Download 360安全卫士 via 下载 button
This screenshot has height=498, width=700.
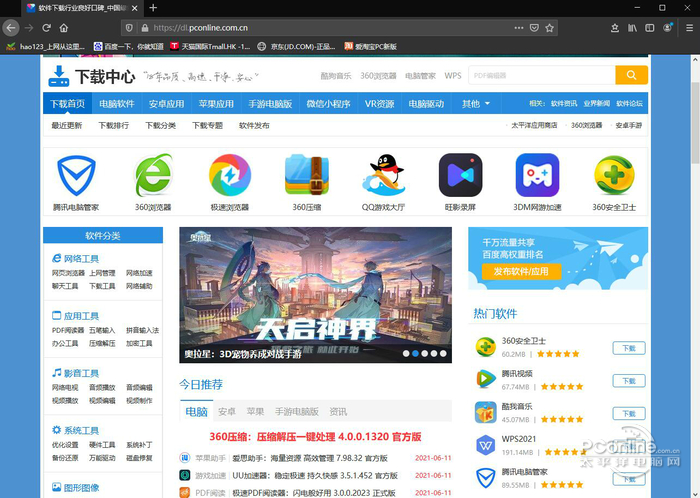(629, 348)
